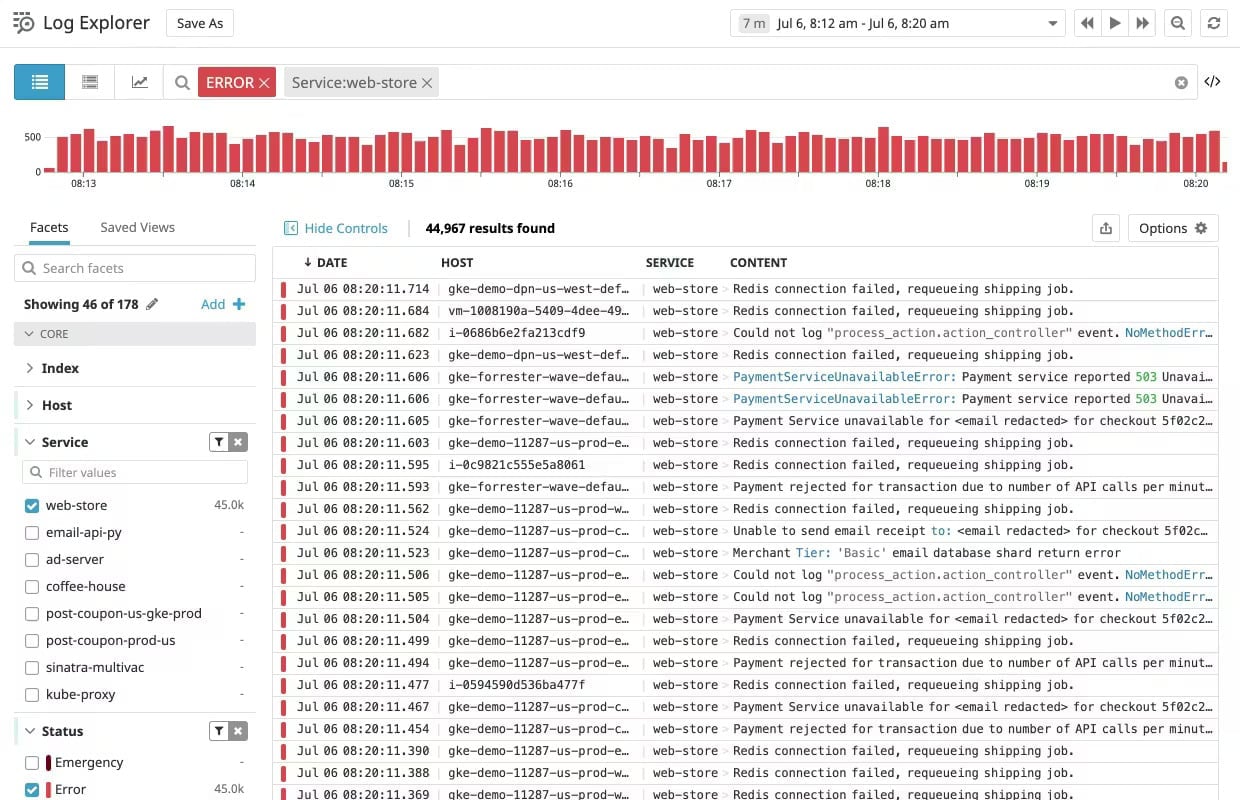The image size is (1240, 800).
Task: Check the post-coupon-prod-us service
Action: click(32, 641)
